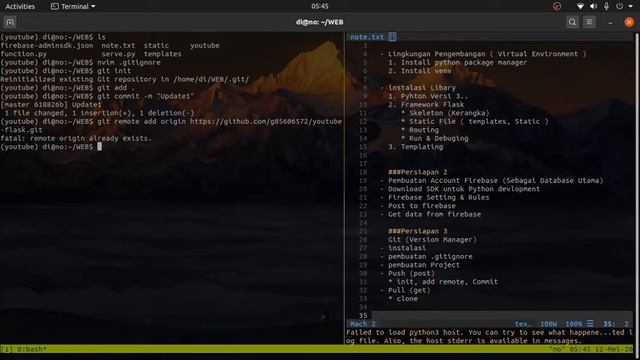Open a new terminal tab button
The height and width of the screenshot is (360, 640).
[10, 22]
